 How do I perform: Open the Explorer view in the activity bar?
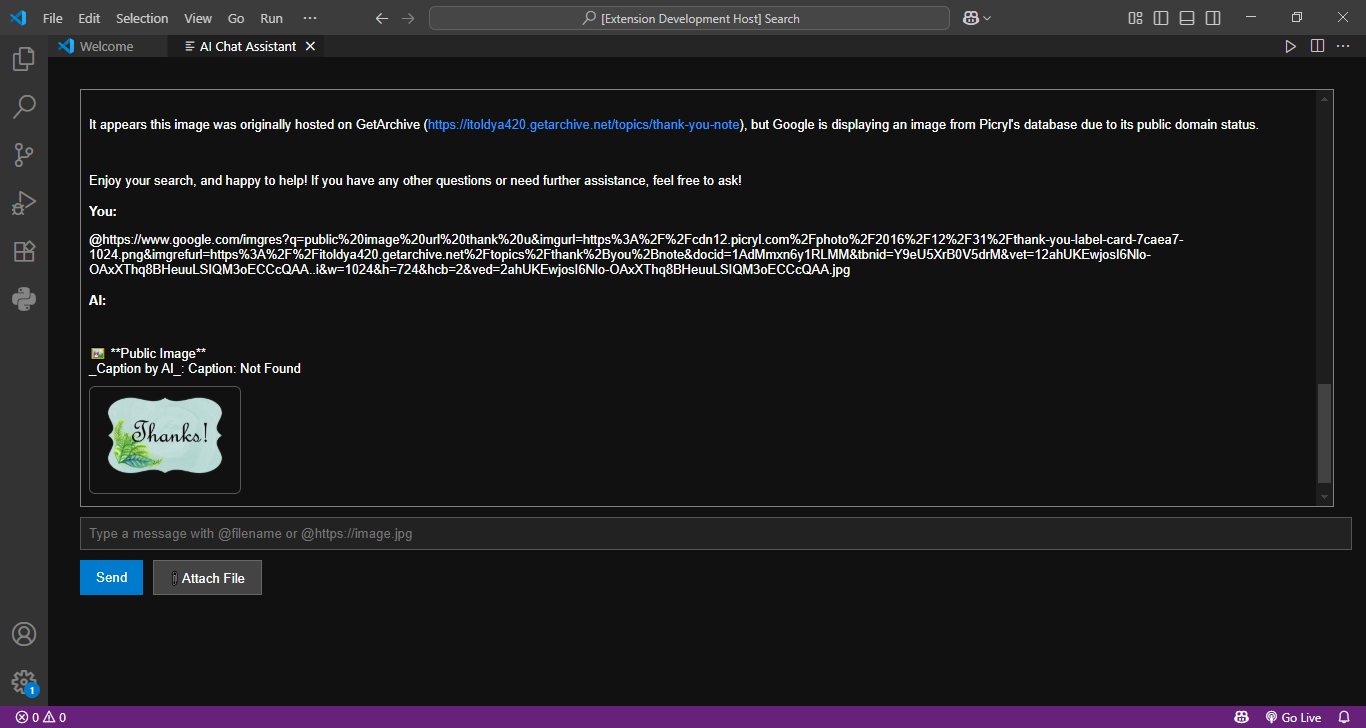pyautogui.click(x=24, y=59)
